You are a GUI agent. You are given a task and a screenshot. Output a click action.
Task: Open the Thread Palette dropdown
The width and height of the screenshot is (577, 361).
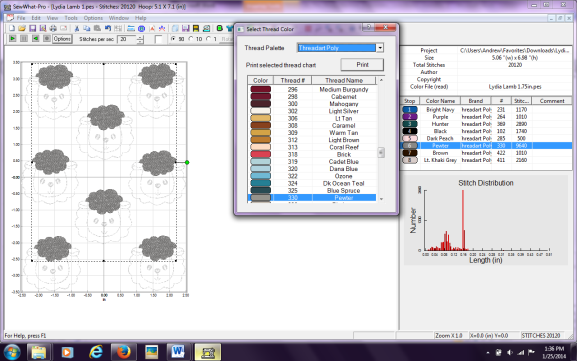[x=380, y=48]
